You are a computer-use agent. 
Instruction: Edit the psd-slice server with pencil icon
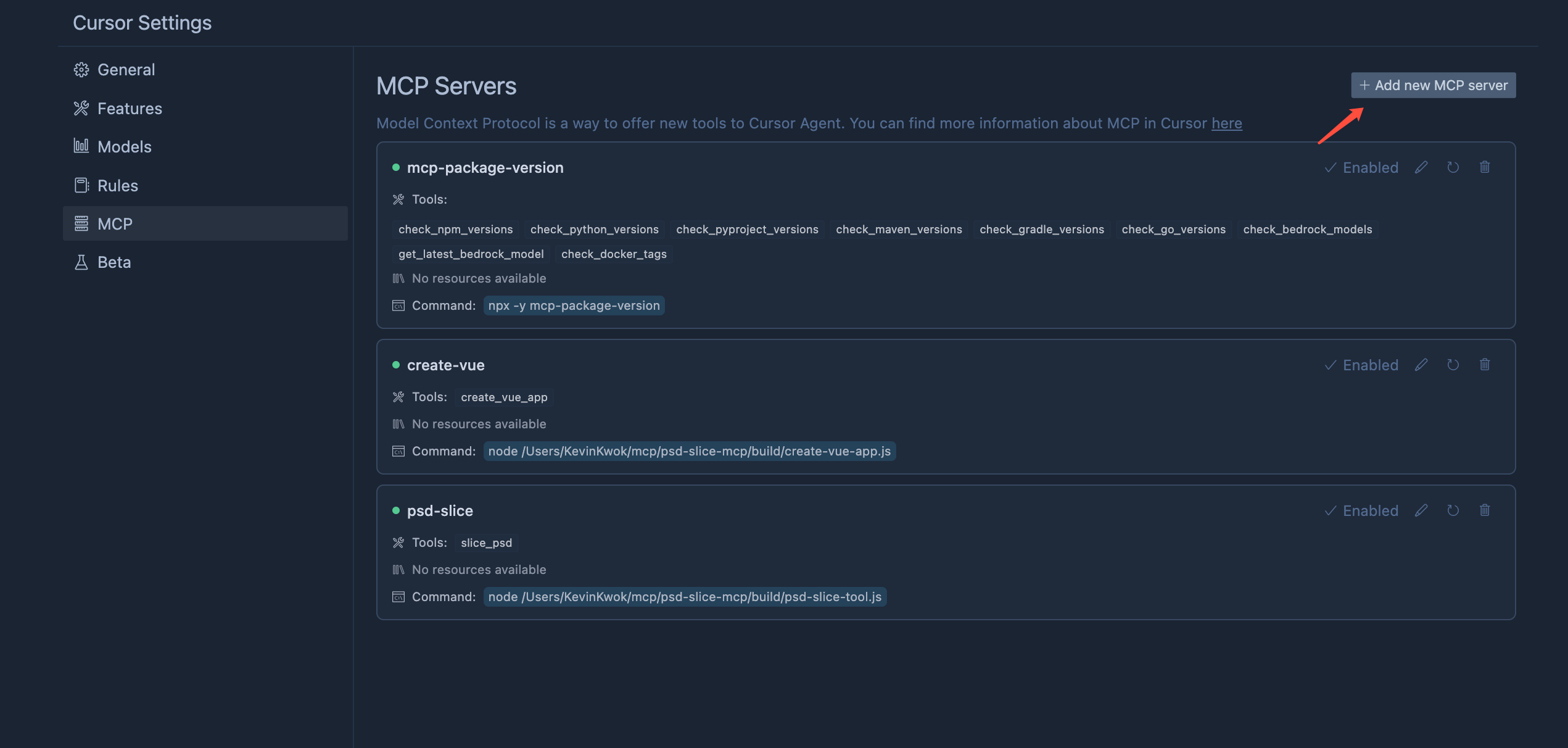(x=1421, y=510)
